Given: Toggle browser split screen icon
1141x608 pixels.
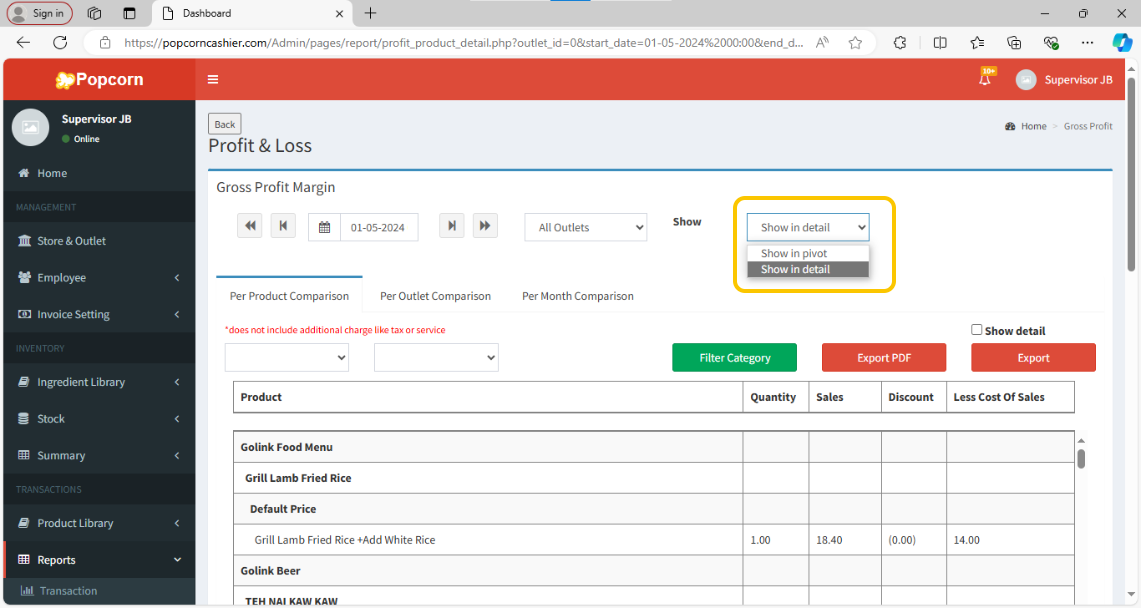Looking at the screenshot, I should click(940, 43).
